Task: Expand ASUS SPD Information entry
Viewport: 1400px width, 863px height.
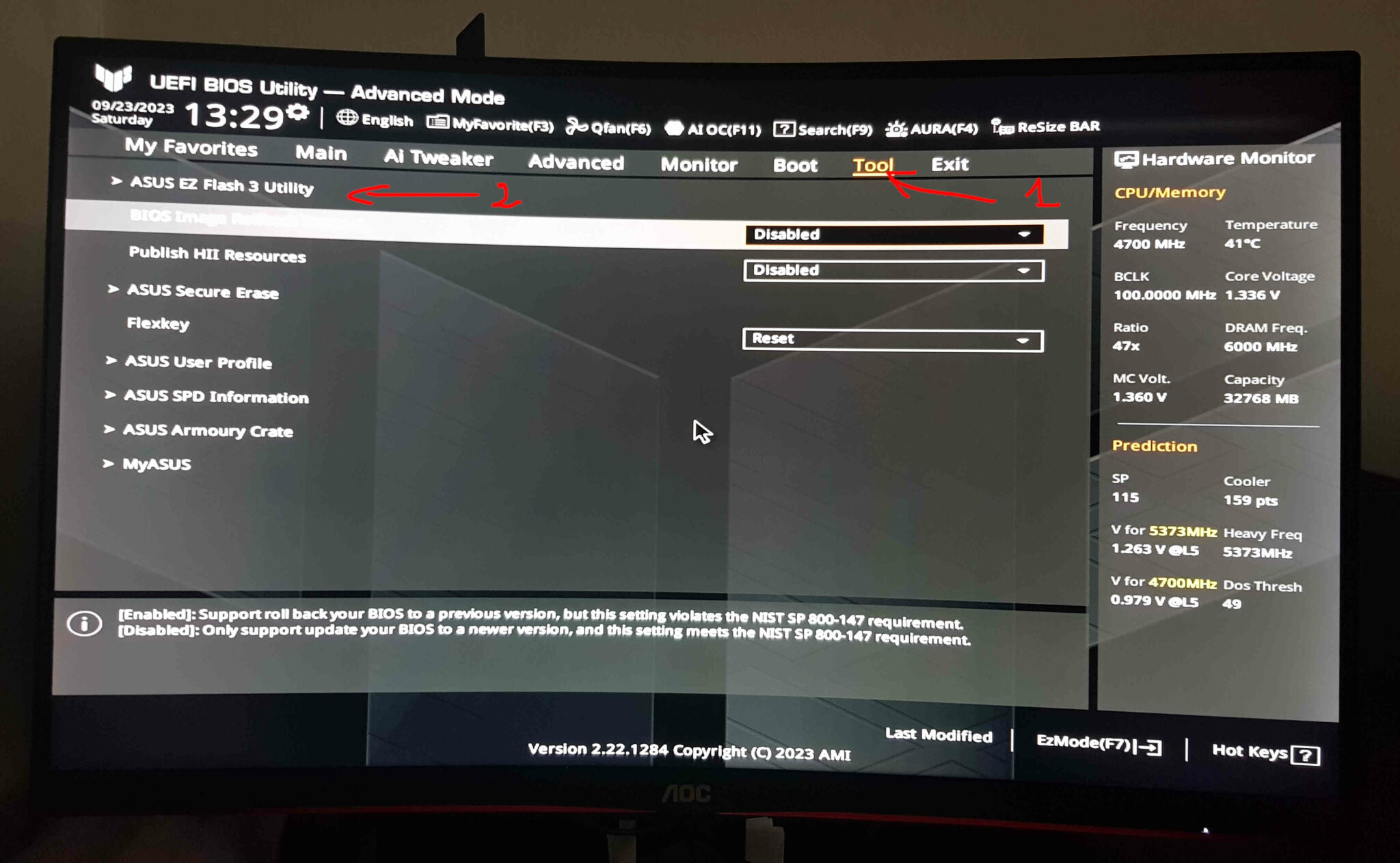Action: point(215,396)
